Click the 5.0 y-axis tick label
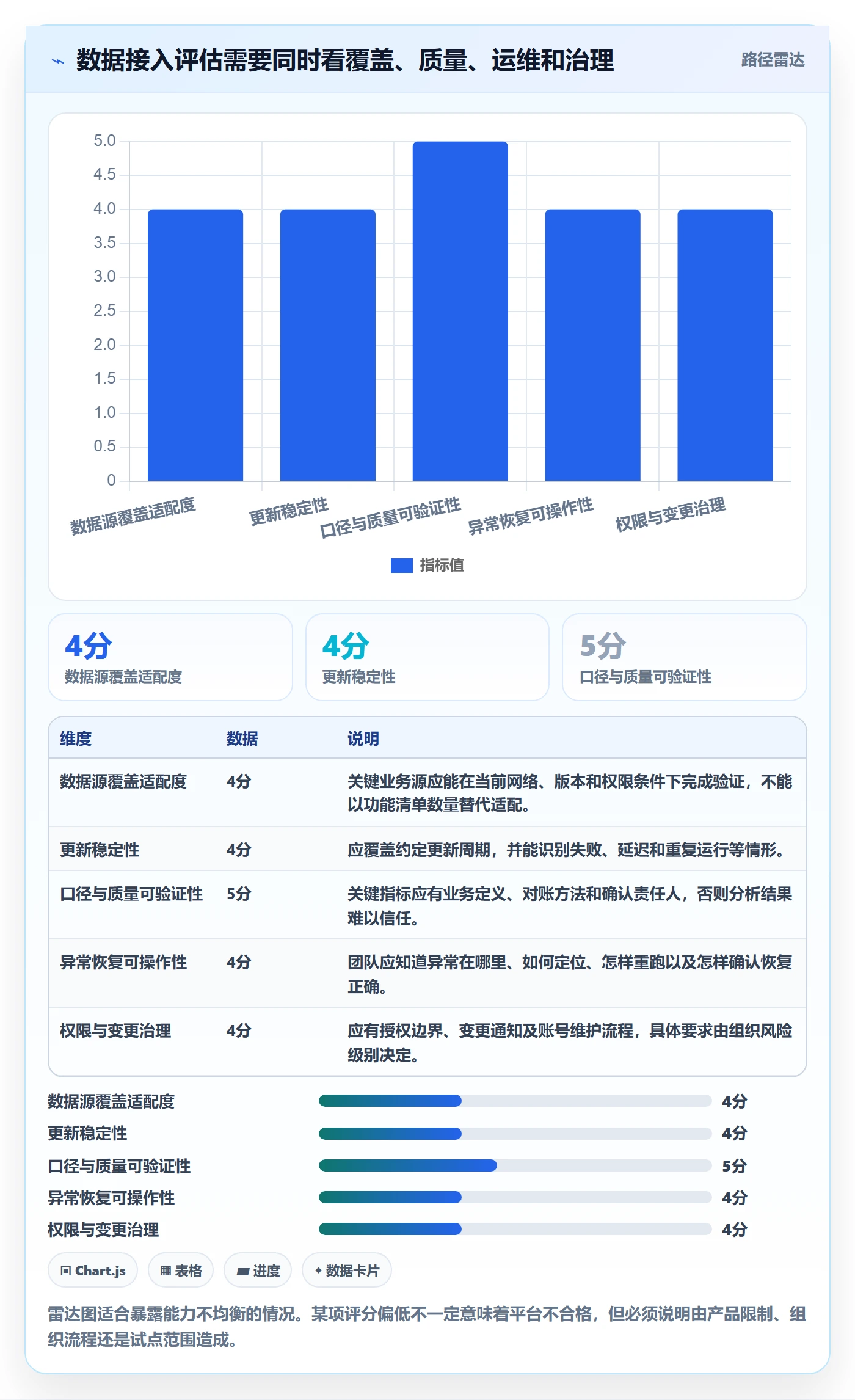The height and width of the screenshot is (1400, 855). (x=104, y=141)
